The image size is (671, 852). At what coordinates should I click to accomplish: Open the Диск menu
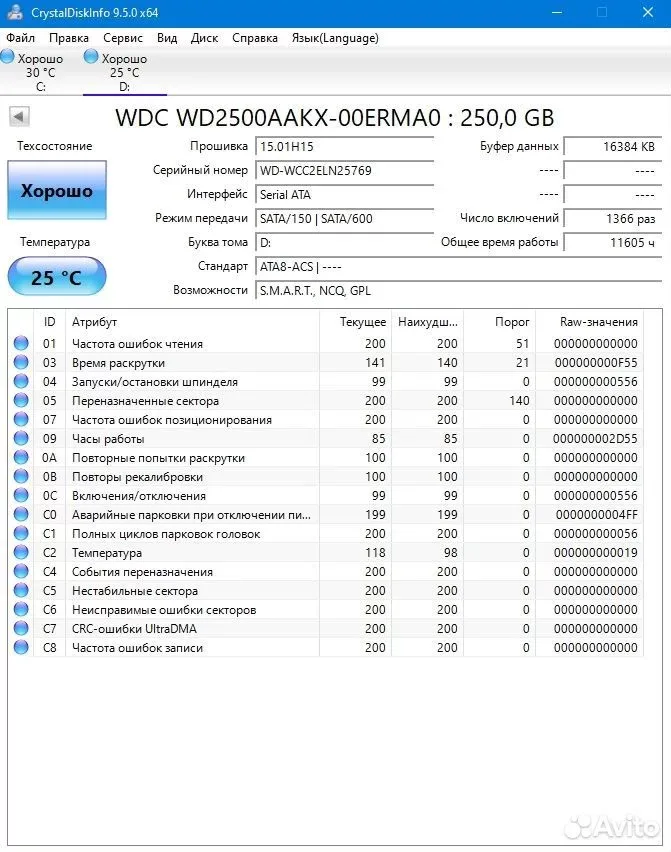(x=204, y=38)
